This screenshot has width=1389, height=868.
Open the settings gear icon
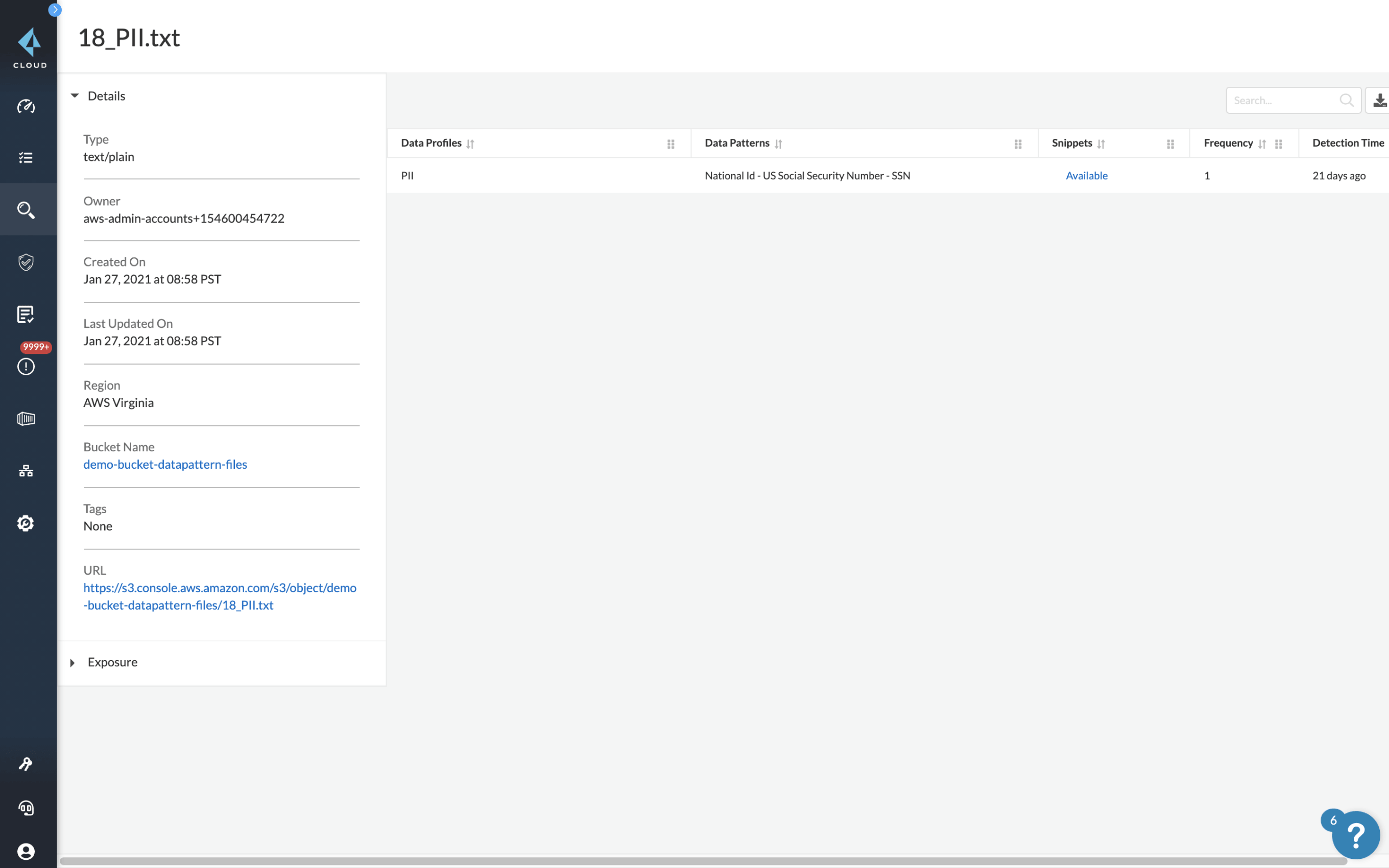[27, 523]
